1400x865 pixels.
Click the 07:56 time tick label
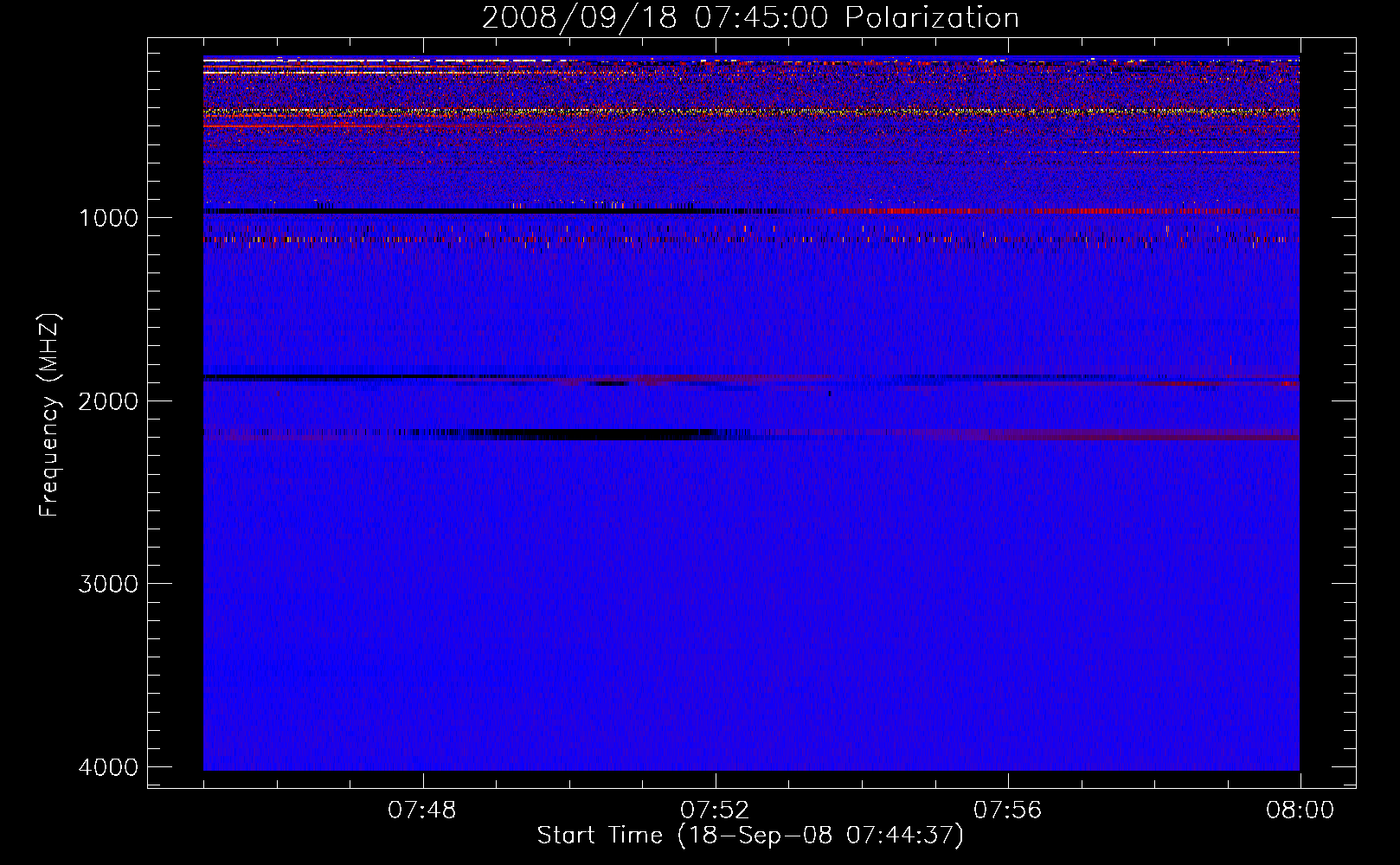(x=1007, y=811)
